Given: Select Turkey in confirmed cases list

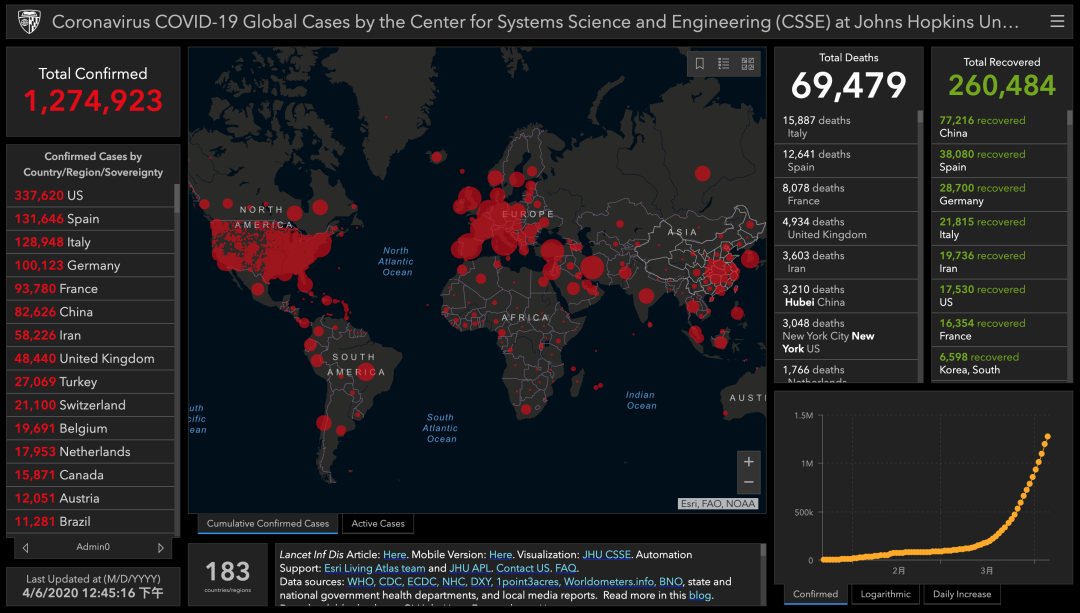Looking at the screenshot, I should pyautogui.click(x=90, y=382).
